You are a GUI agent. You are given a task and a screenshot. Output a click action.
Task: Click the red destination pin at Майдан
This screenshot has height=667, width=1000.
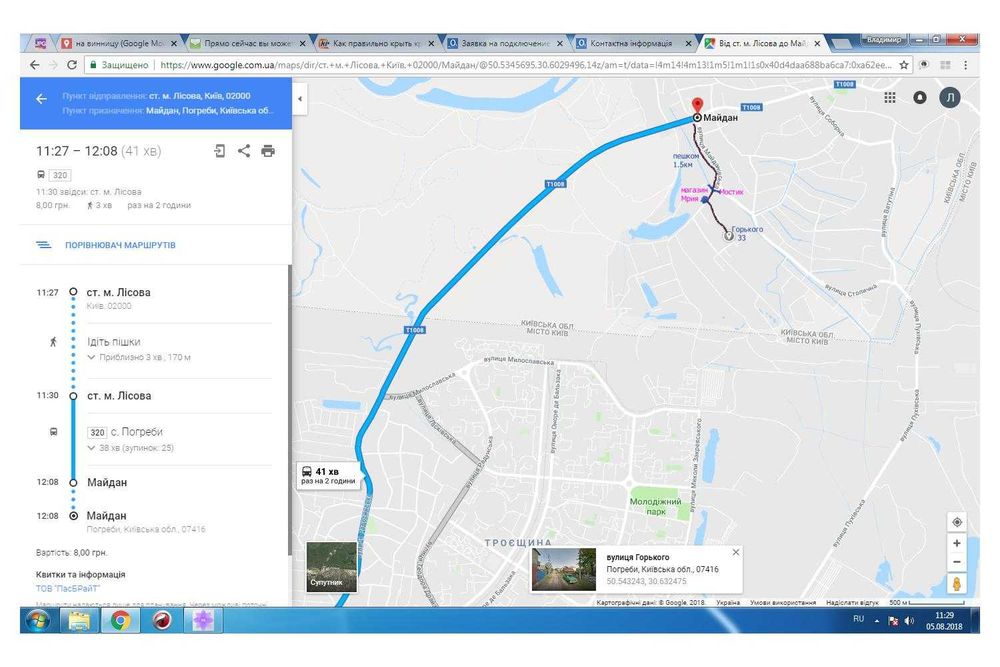tap(698, 105)
